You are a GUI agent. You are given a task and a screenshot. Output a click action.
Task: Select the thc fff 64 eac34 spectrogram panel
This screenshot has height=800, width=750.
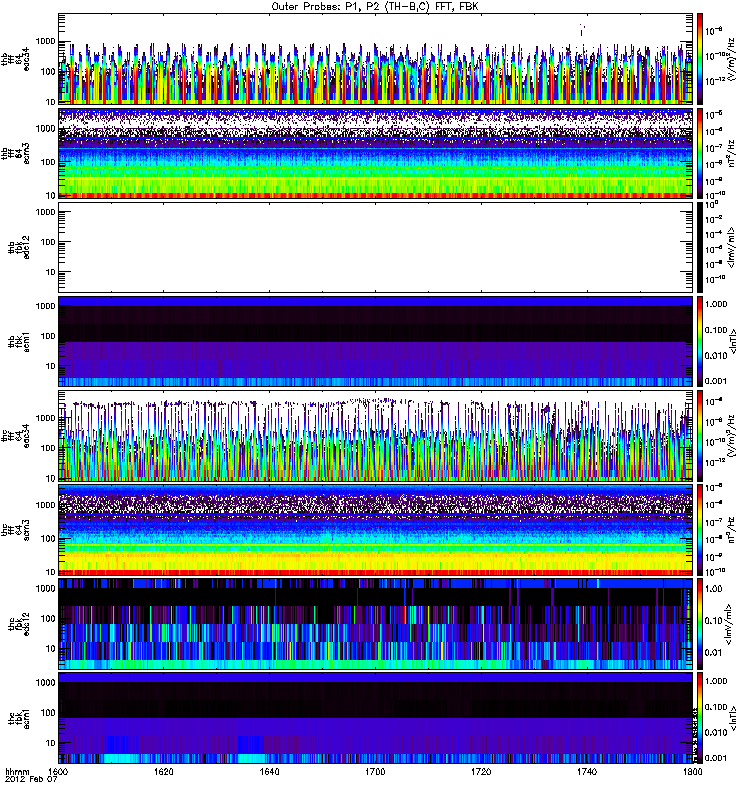[376, 436]
